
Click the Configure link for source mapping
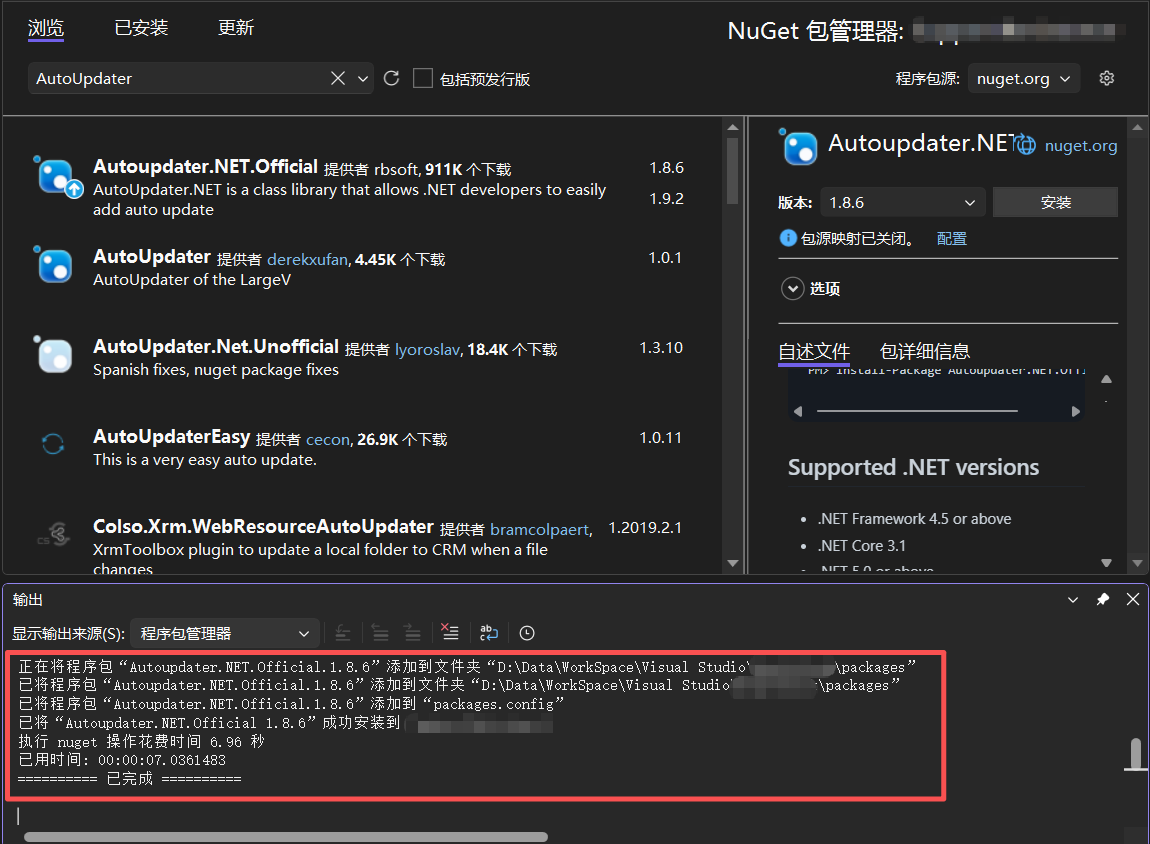click(x=951, y=238)
